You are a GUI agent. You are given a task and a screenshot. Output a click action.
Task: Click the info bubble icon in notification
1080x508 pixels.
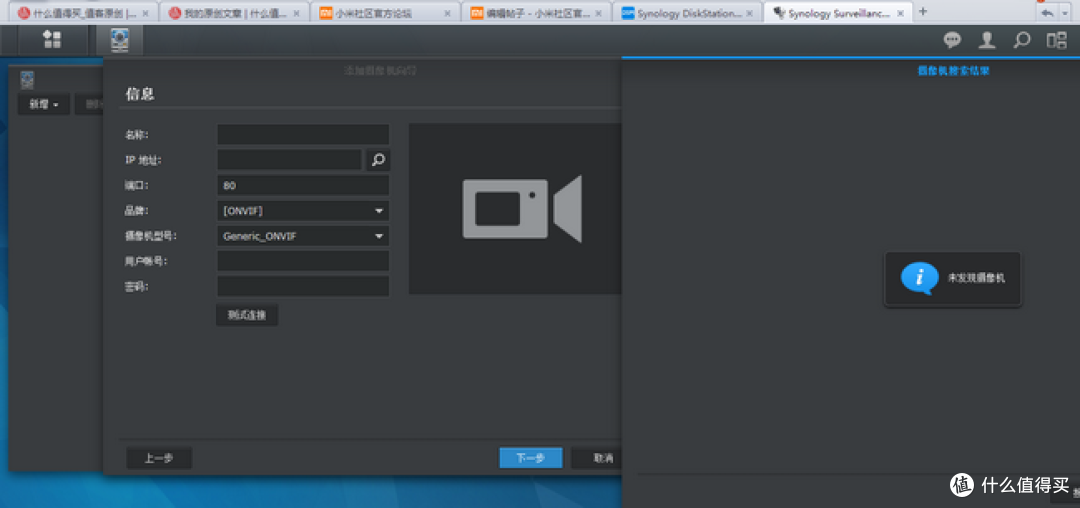pyautogui.click(x=919, y=278)
